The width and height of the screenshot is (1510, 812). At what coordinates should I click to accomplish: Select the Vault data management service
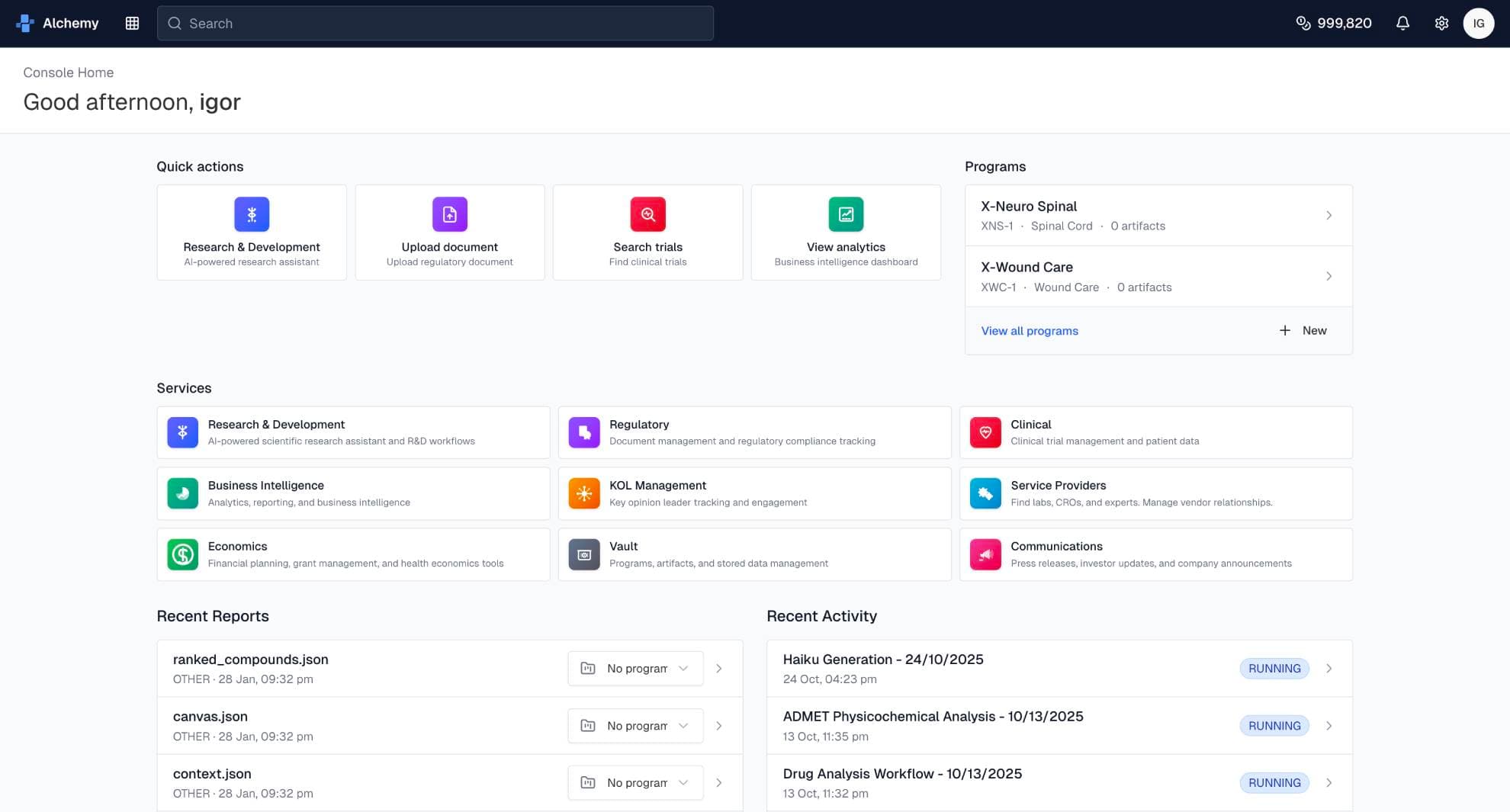pos(753,554)
